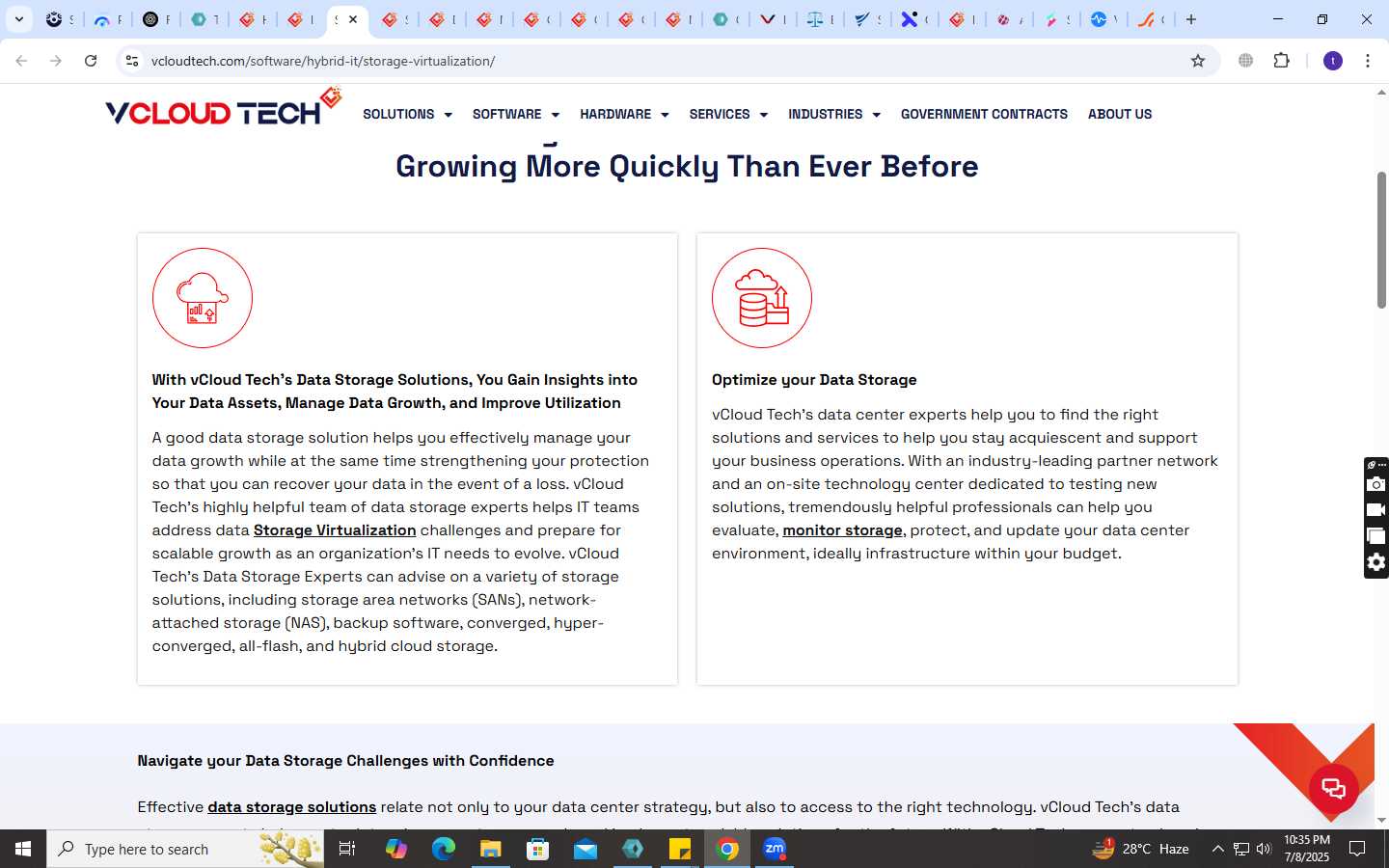Switch to the last tab before new-tab button

coord(1151,19)
